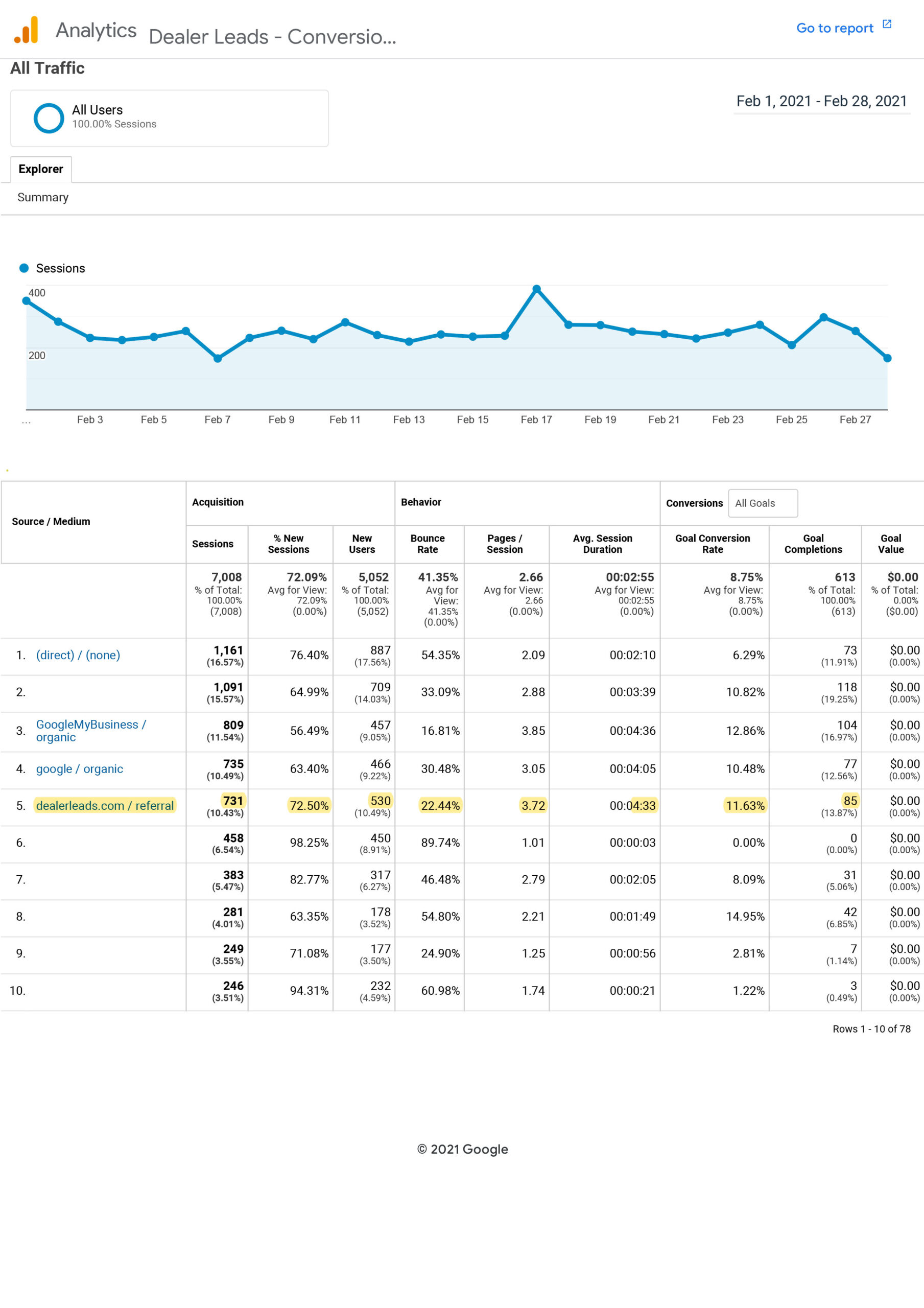
Task: Click the highlighted 22.44% bounce rate cell
Action: pyautogui.click(x=440, y=806)
